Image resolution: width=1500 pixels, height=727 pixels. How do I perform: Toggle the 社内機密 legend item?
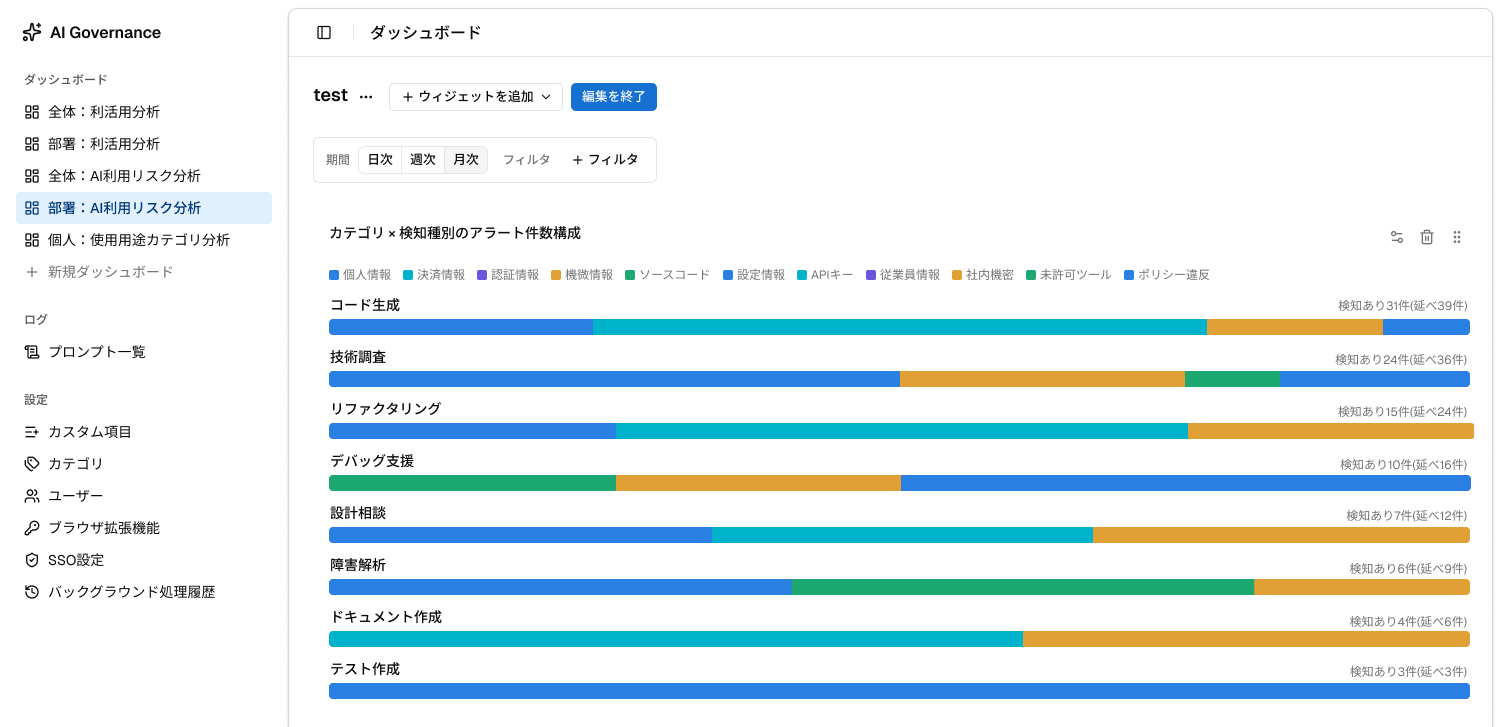click(x=983, y=275)
